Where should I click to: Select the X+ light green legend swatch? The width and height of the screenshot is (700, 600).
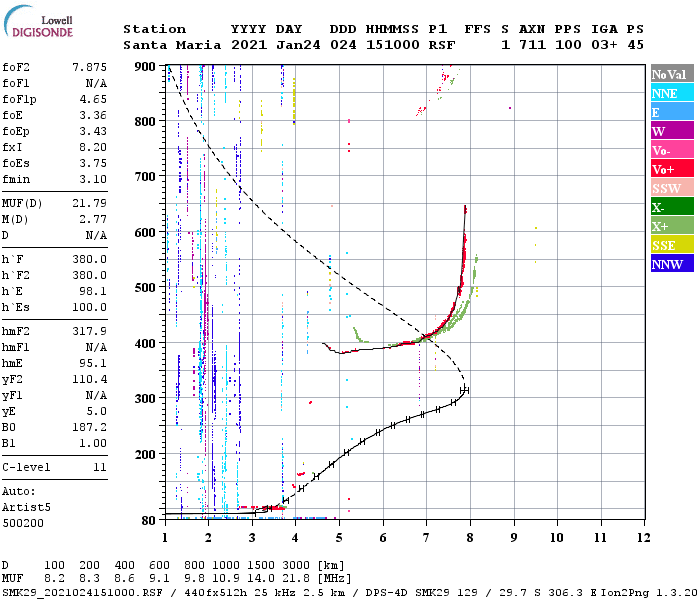coord(672,225)
